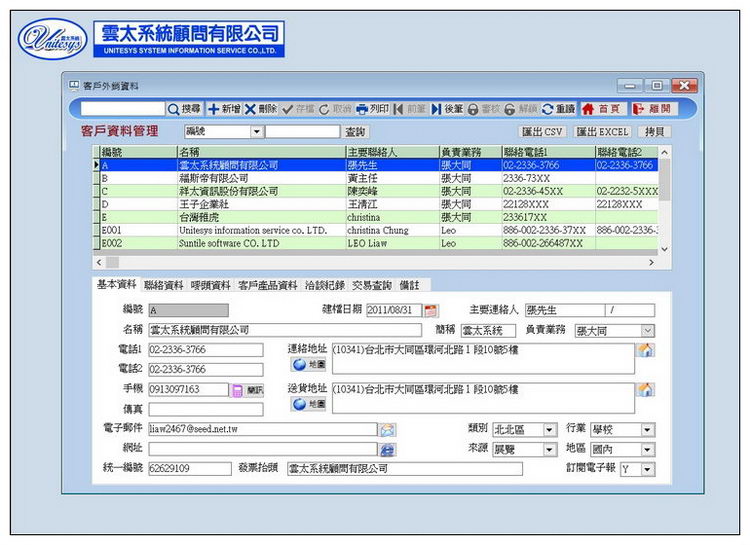Image resolution: width=750 pixels, height=545 pixels.
Task: Open the 首頁 home page icon
Action: click(602, 109)
